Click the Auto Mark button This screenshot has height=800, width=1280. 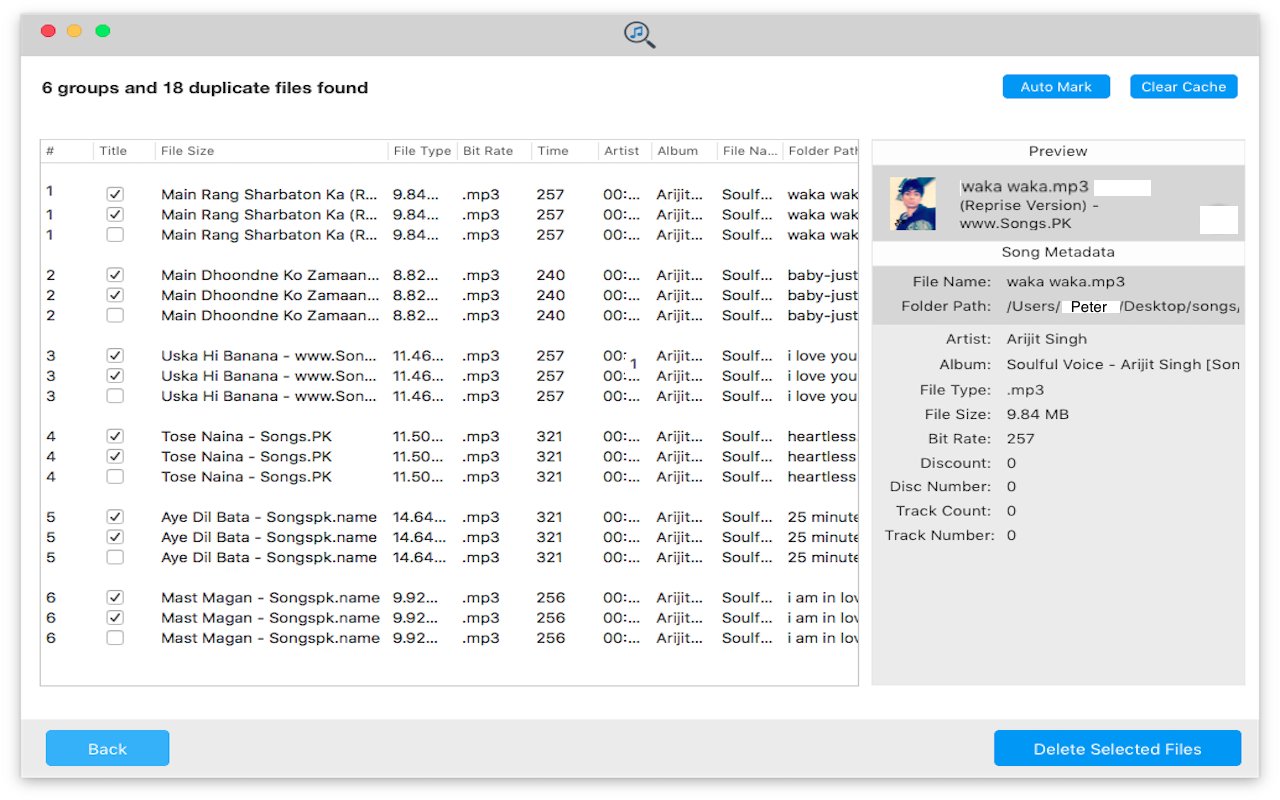1056,87
